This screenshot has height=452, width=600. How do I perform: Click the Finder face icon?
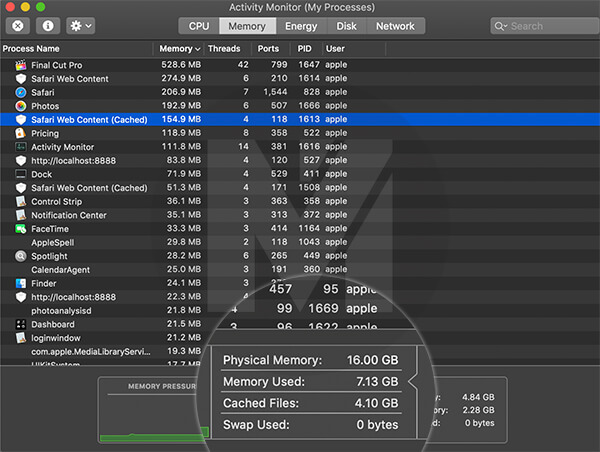pyautogui.click(x=21, y=283)
